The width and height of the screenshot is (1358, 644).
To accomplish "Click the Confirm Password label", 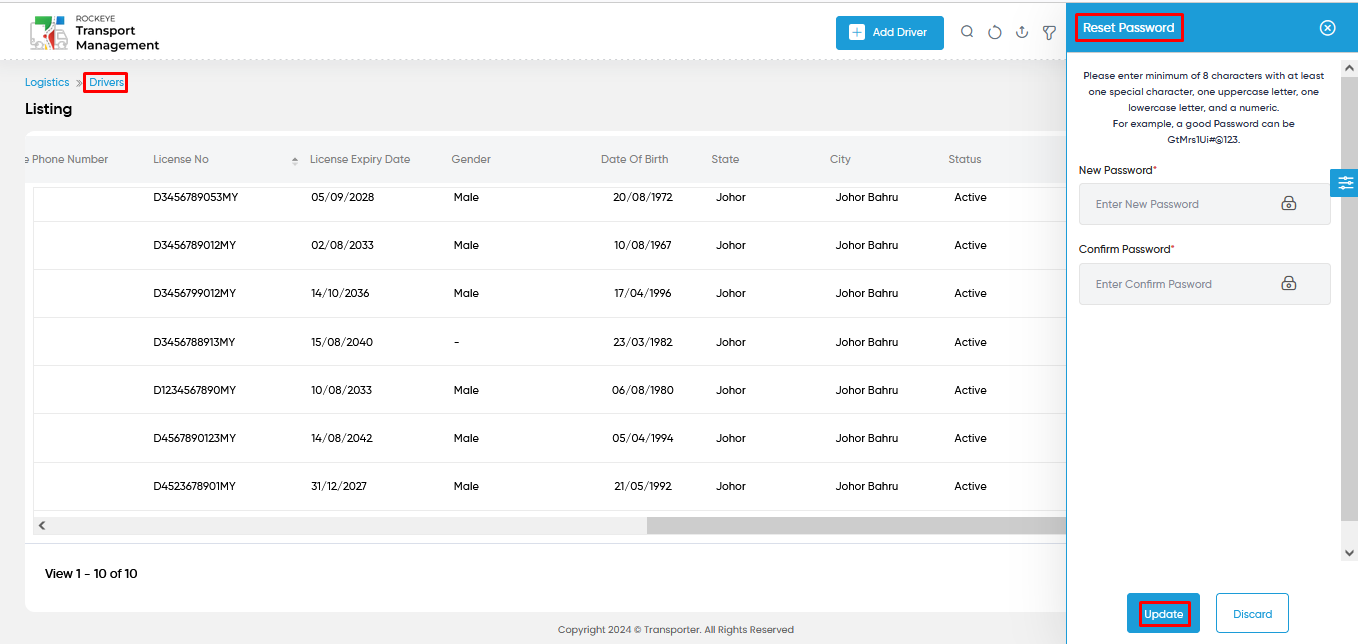I will pyautogui.click(x=1125, y=250).
